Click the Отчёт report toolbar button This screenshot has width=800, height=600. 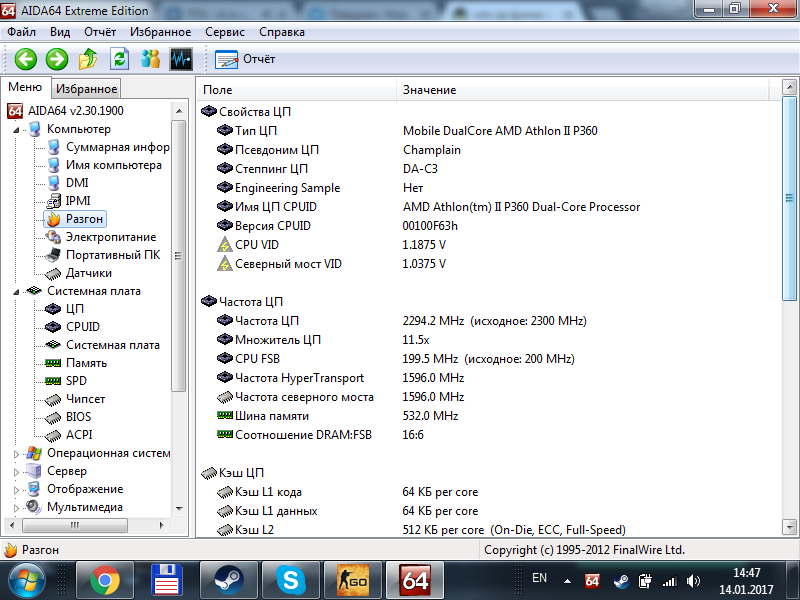[245, 59]
